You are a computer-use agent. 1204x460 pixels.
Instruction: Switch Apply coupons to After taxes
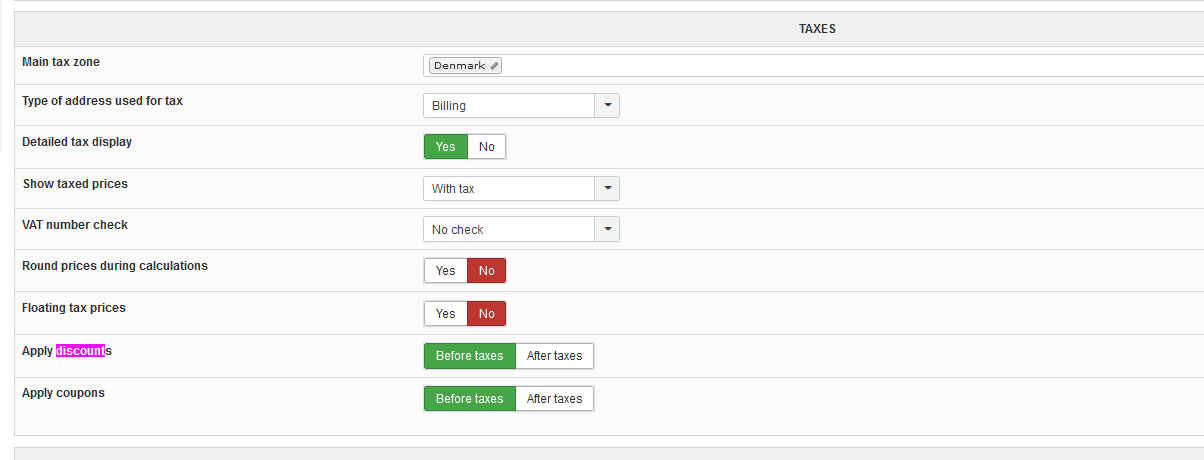(x=554, y=399)
